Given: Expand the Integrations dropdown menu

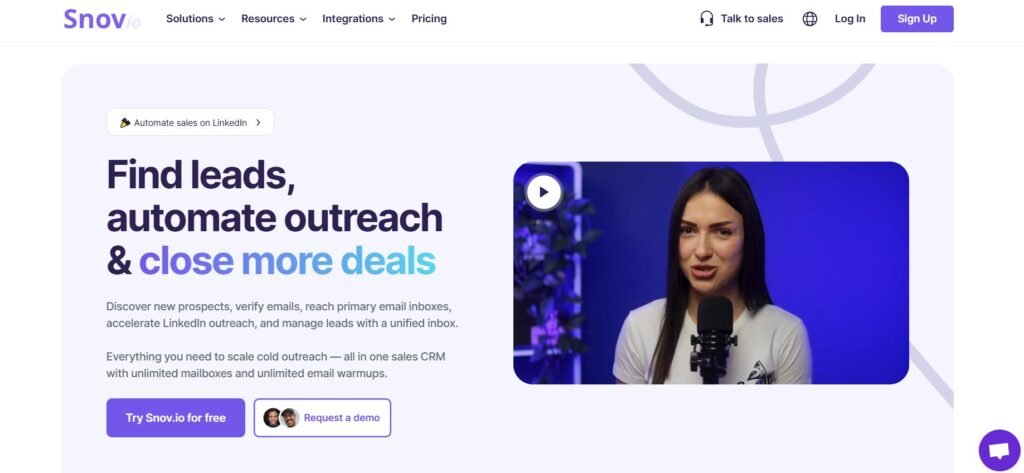Looking at the screenshot, I should pyautogui.click(x=359, y=19).
